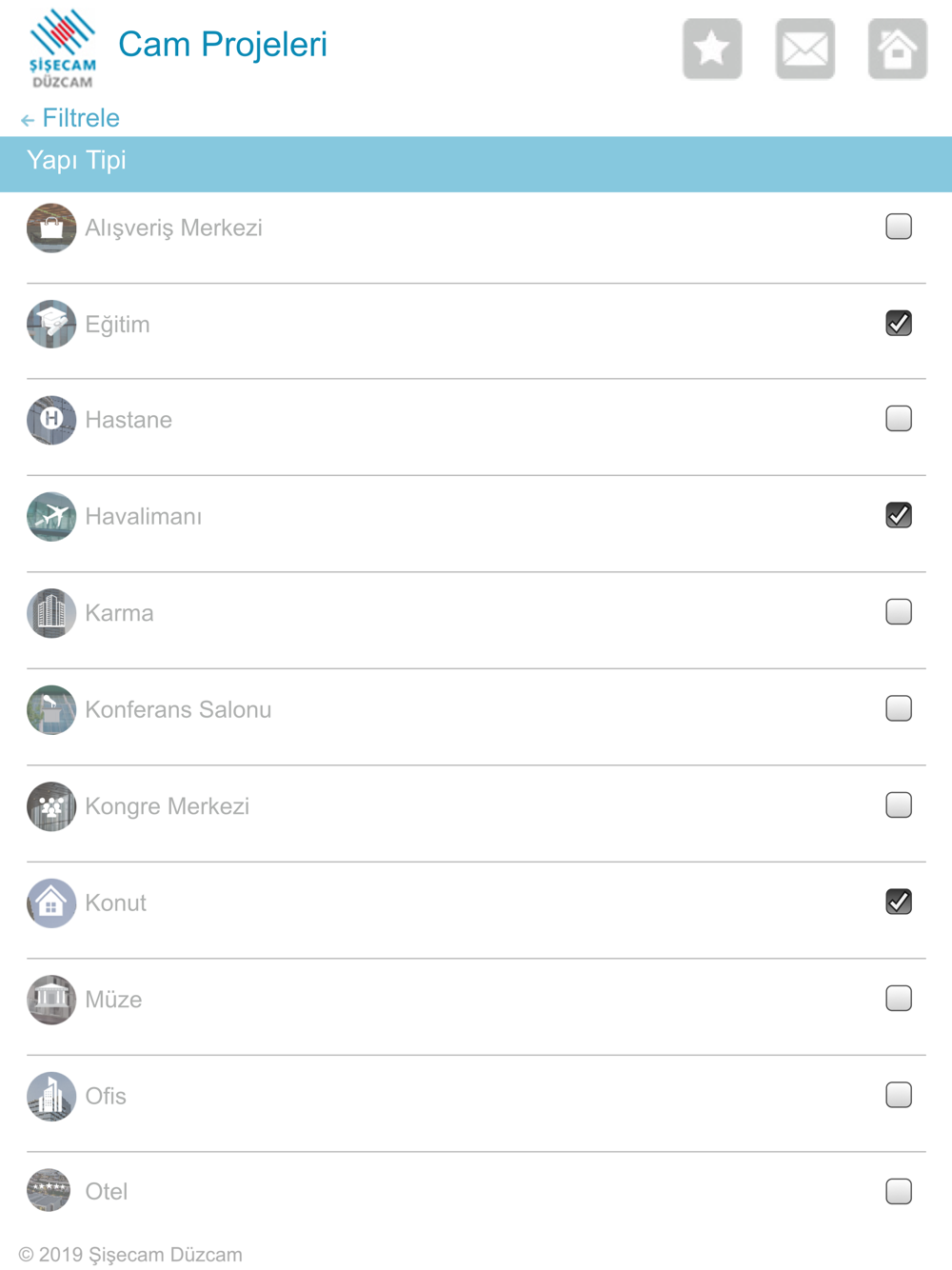Click the Konut house icon
Viewport: 952px width, 1270px height.
point(51,903)
